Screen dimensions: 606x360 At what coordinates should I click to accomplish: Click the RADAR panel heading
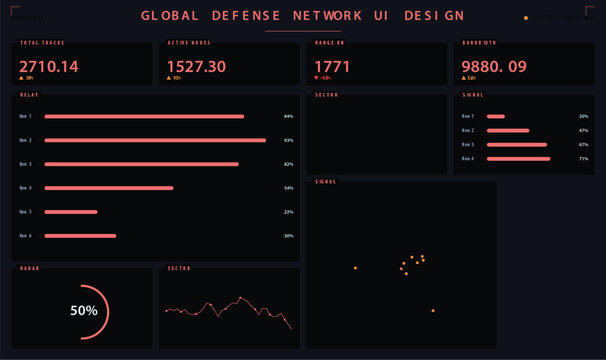click(x=30, y=268)
